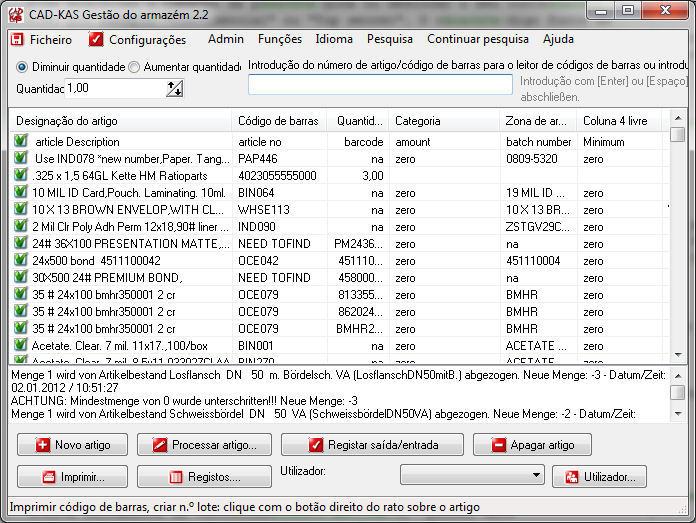Screen dimensions: 696x523
Task: Click the Configurações checkmark icon
Action: [96, 40]
